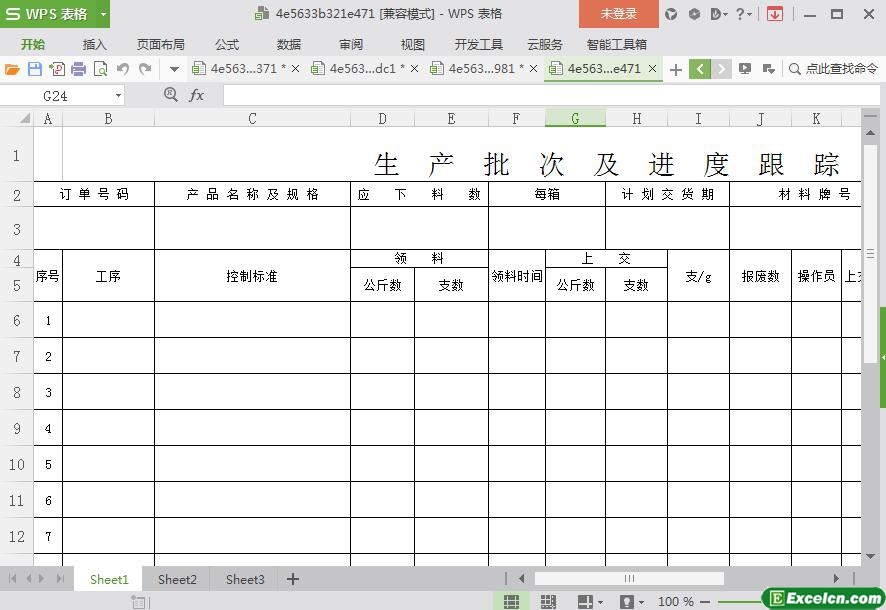
Task: Click the red download ribbon toggle icon
Action: coord(775,14)
